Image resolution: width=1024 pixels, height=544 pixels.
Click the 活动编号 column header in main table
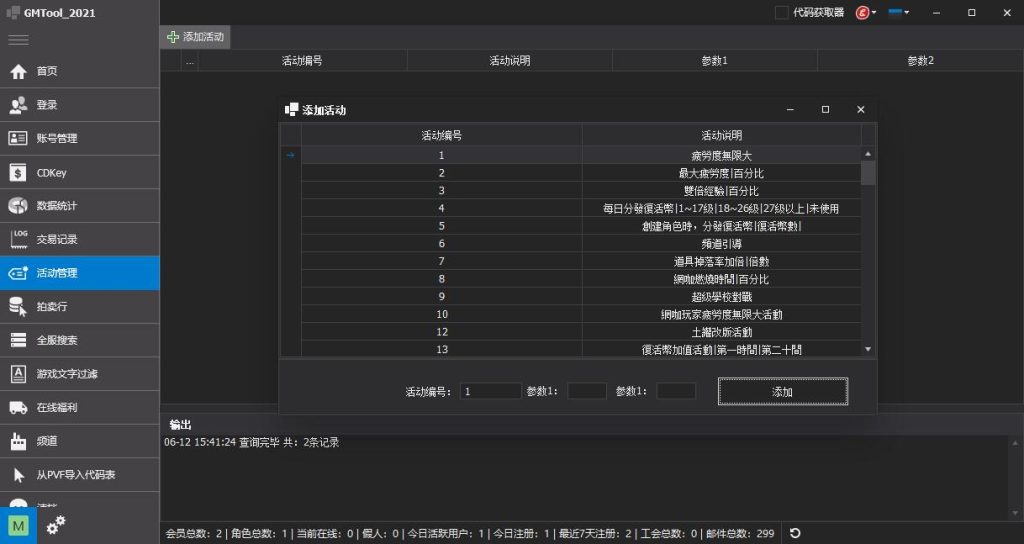tap(302, 61)
